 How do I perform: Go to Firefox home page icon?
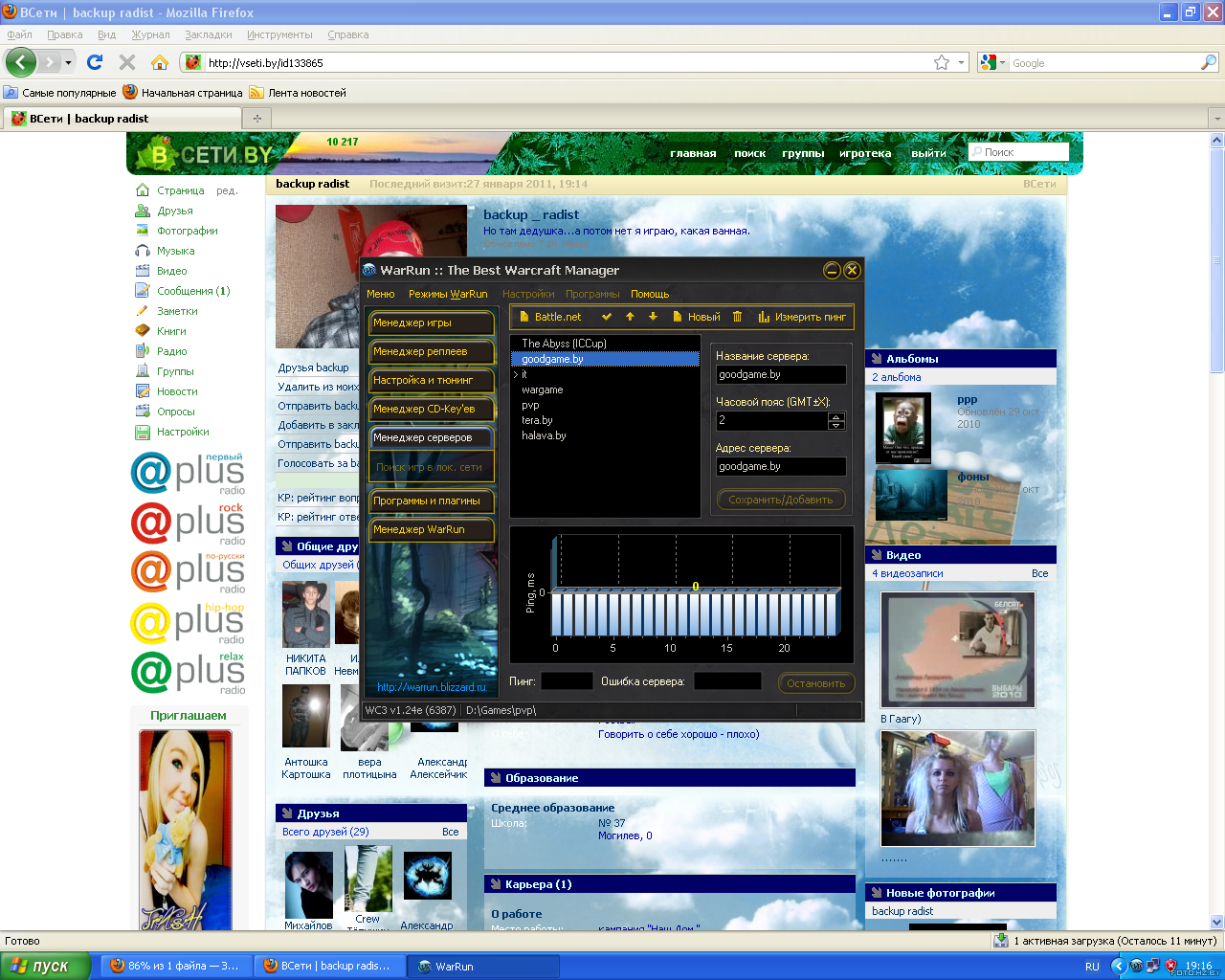[160, 62]
